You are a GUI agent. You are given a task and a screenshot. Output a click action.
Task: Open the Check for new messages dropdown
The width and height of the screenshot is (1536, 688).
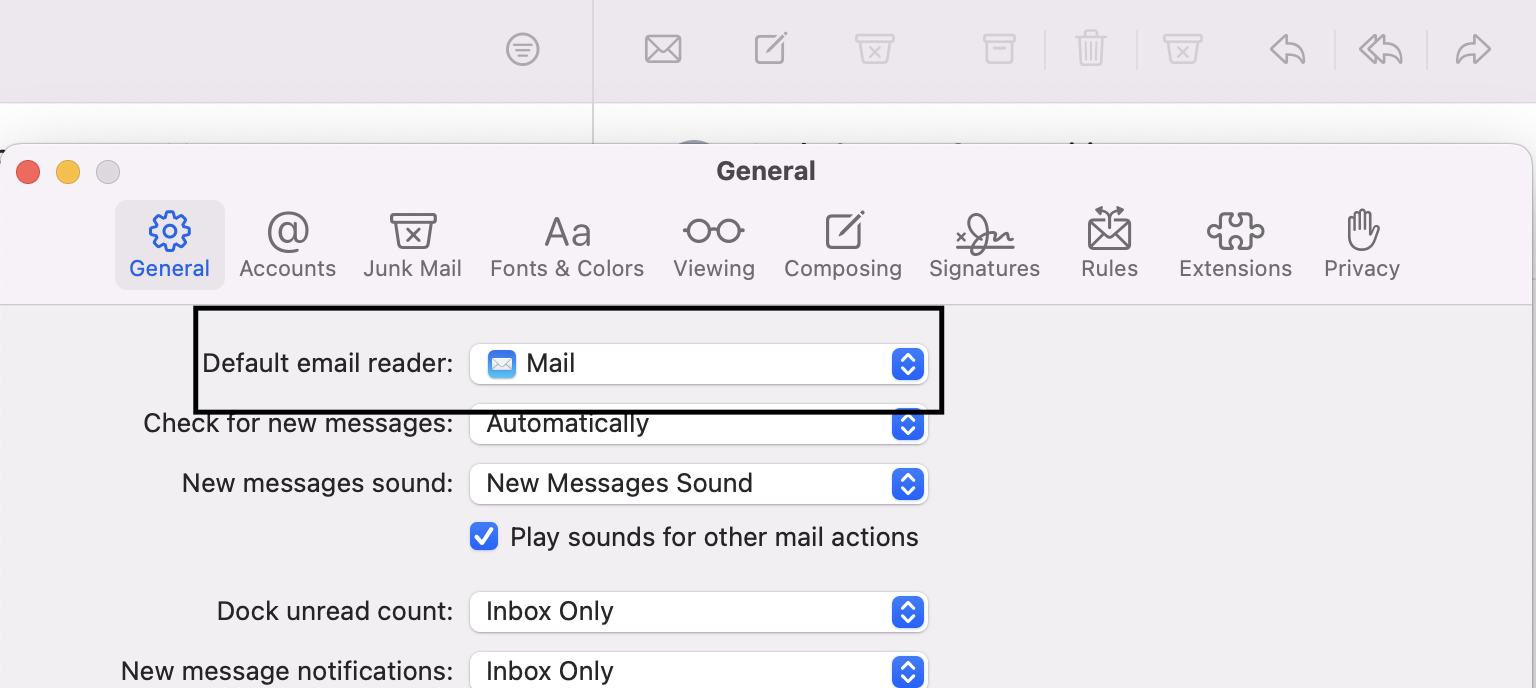click(699, 424)
